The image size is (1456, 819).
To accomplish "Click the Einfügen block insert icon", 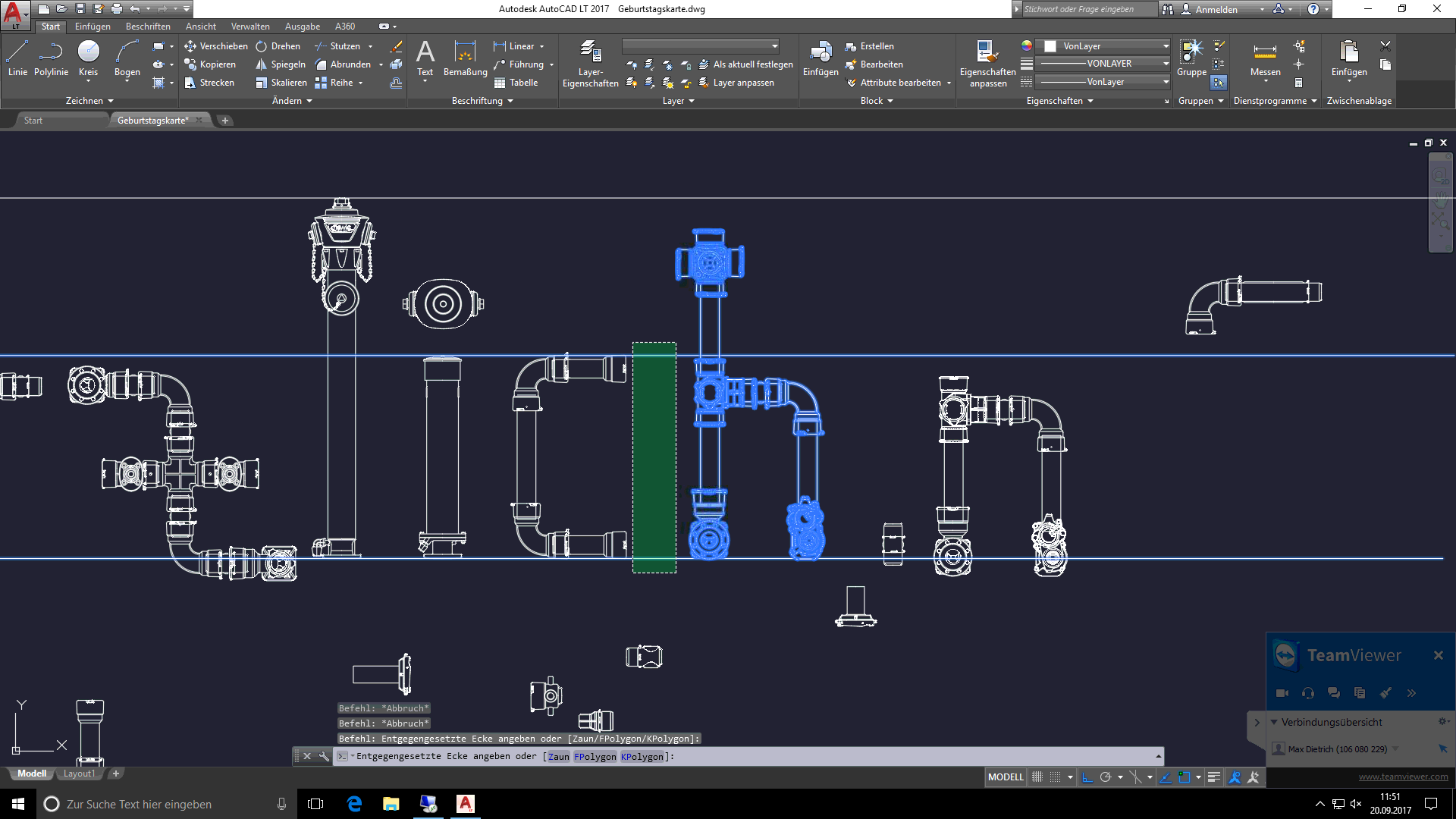I will 821,58.
